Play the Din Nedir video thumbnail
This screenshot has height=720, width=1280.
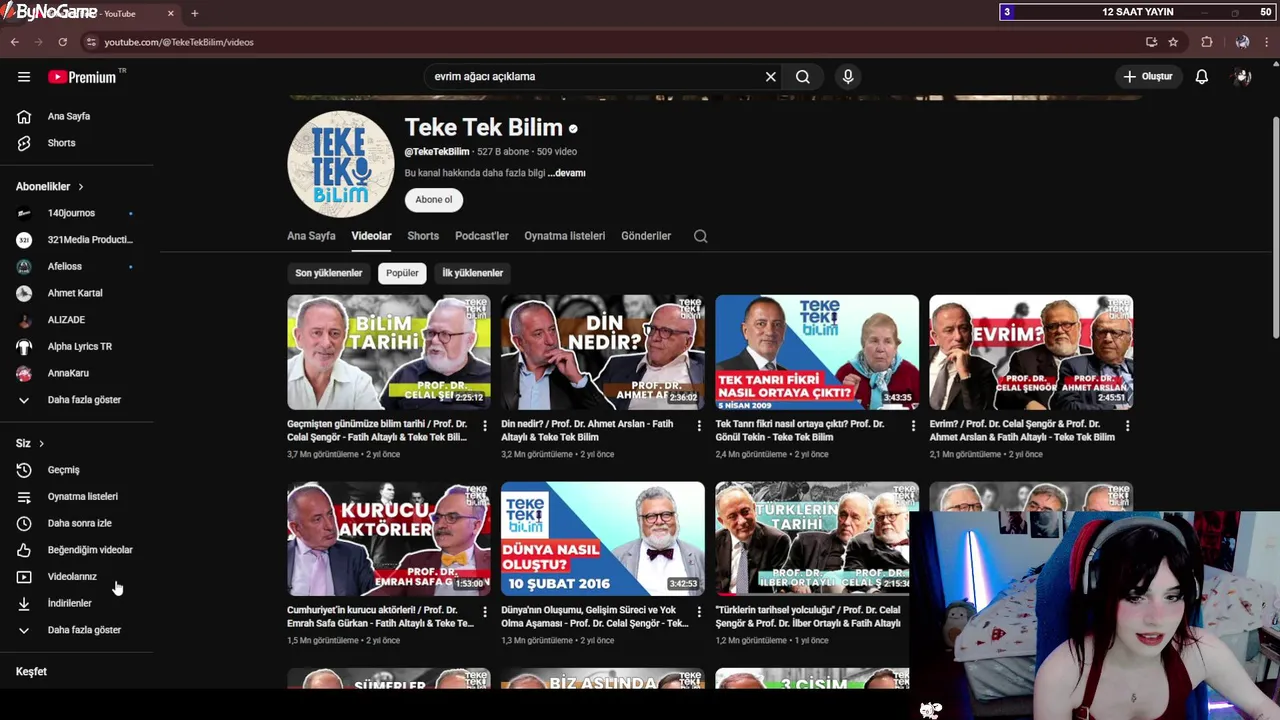tap(603, 352)
